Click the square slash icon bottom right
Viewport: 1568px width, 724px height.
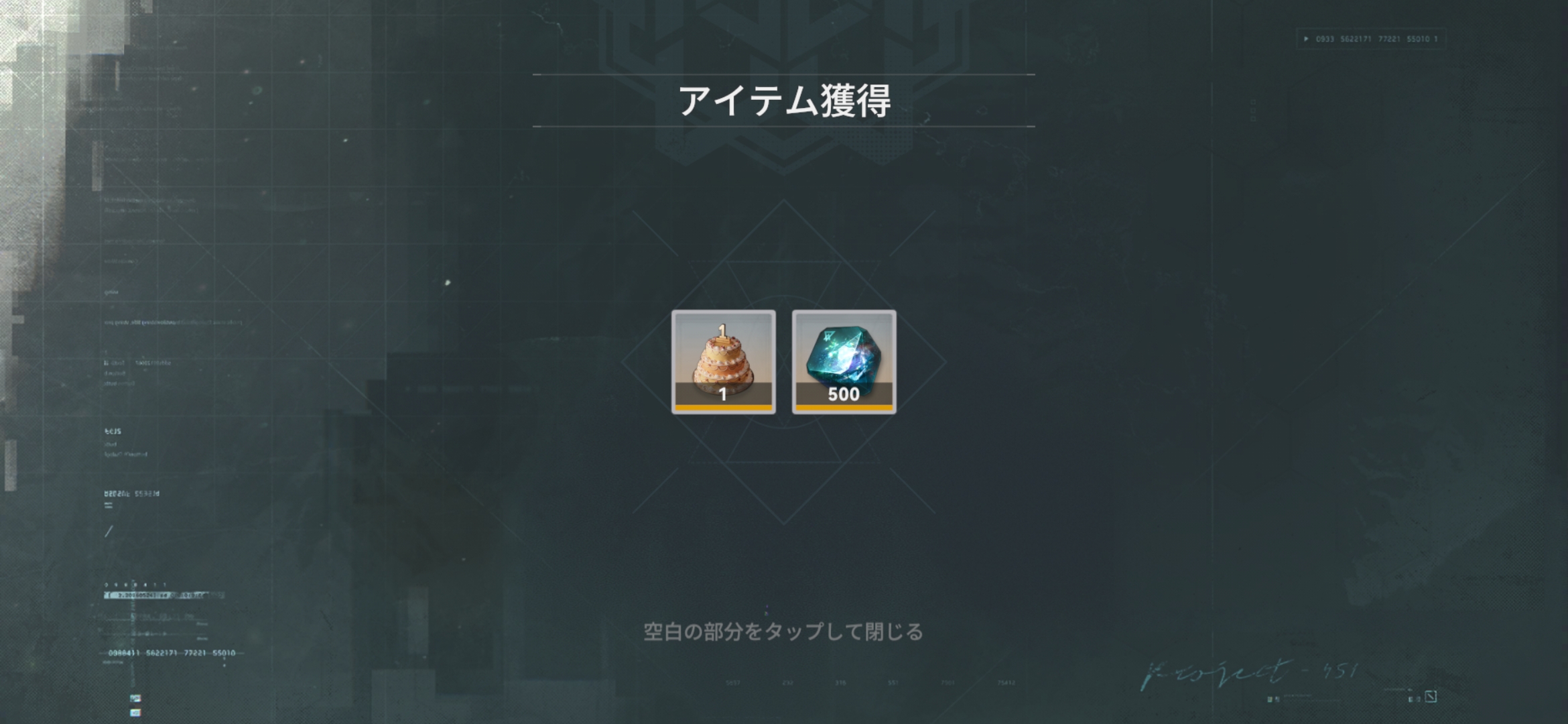[x=1431, y=697]
